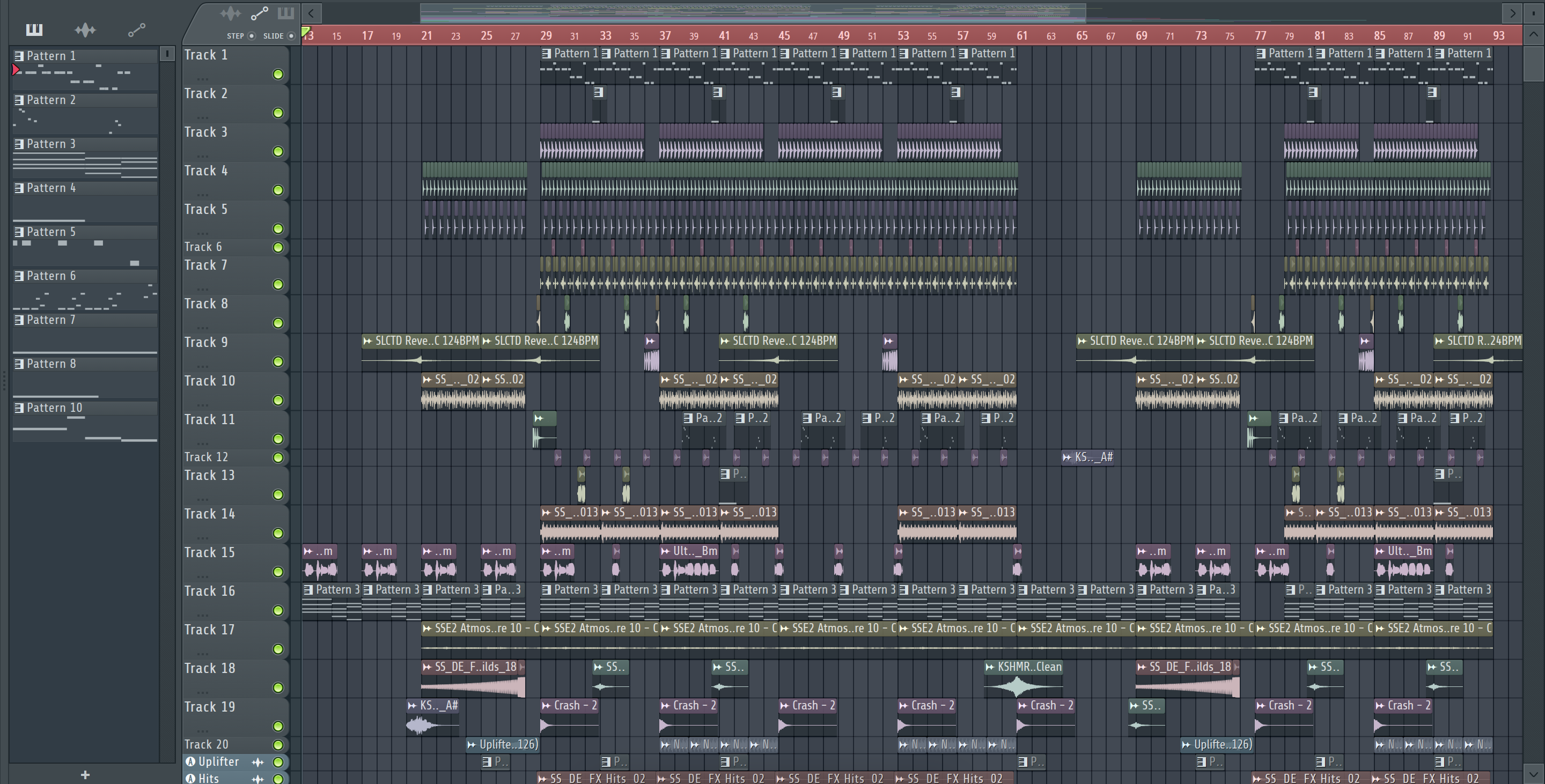Add a new pattern with the plus button
This screenshot has height=784, width=1545.
(x=85, y=774)
